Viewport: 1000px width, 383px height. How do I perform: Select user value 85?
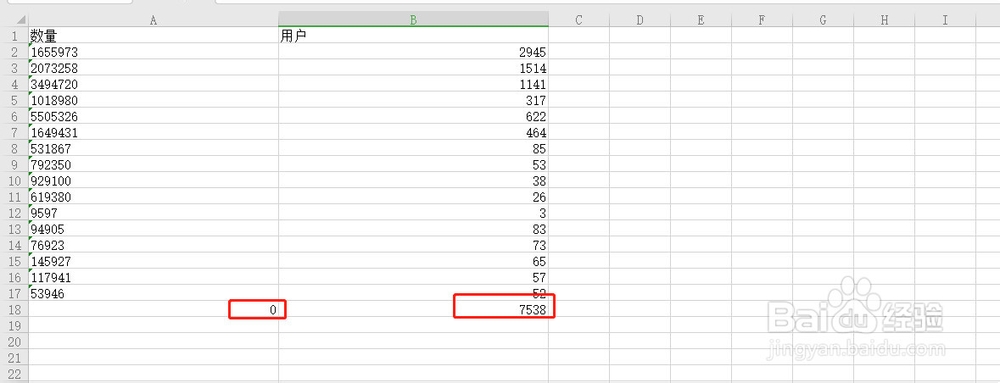coord(413,148)
